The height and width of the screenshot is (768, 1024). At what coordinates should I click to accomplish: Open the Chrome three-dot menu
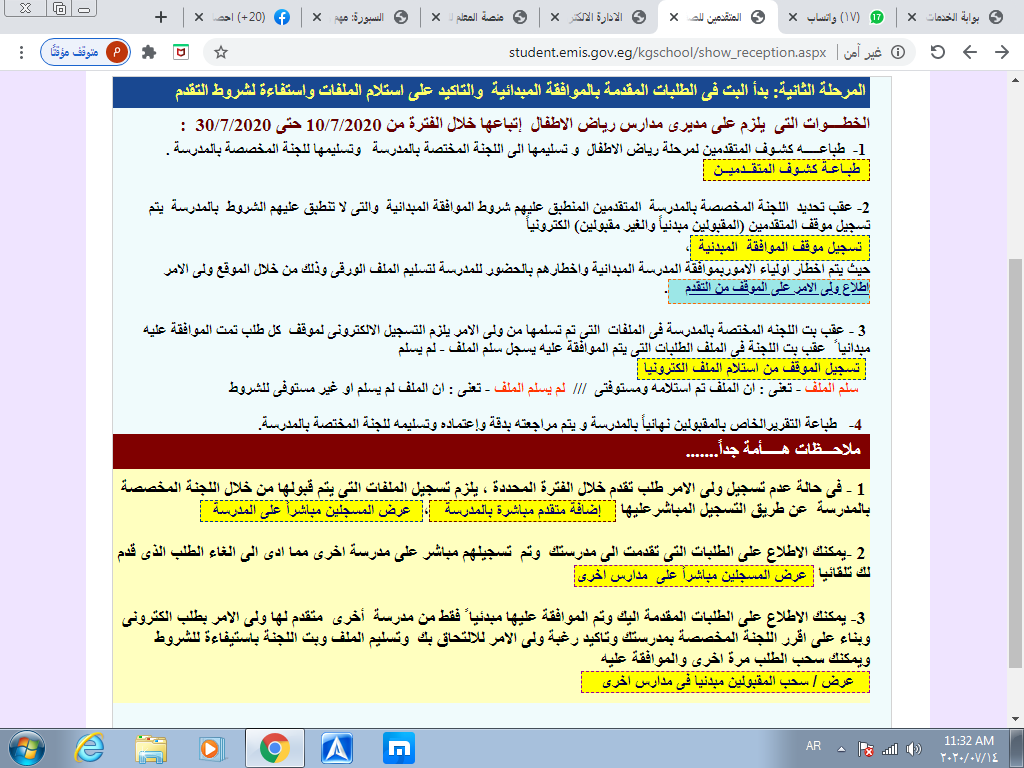point(22,52)
